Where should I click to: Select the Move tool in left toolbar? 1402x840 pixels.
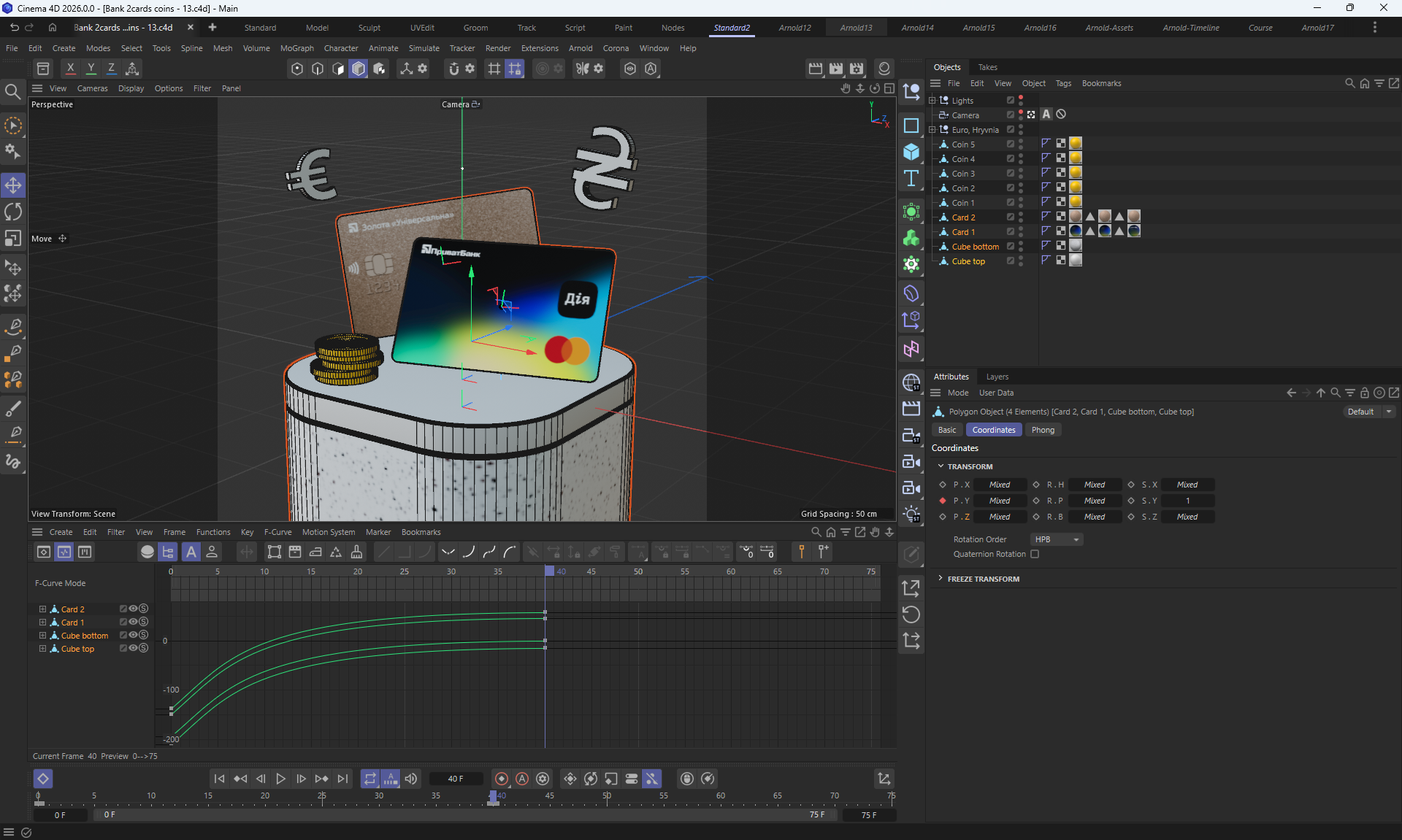[13, 185]
